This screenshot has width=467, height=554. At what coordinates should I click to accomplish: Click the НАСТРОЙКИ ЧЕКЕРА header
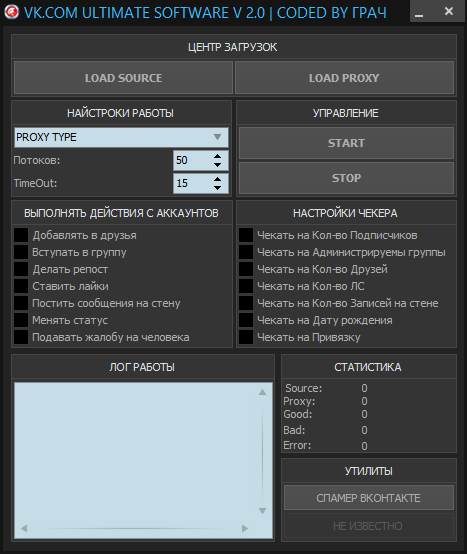pos(345,213)
